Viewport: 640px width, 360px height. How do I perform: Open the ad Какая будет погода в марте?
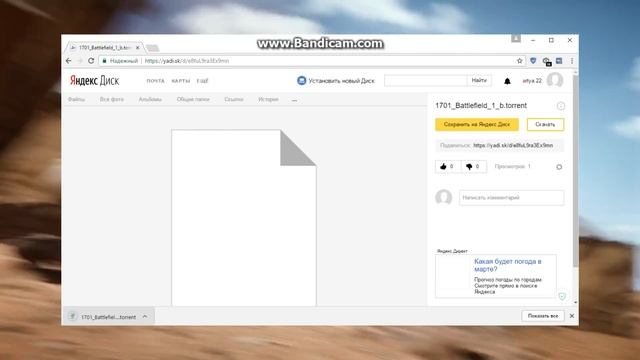click(x=508, y=265)
